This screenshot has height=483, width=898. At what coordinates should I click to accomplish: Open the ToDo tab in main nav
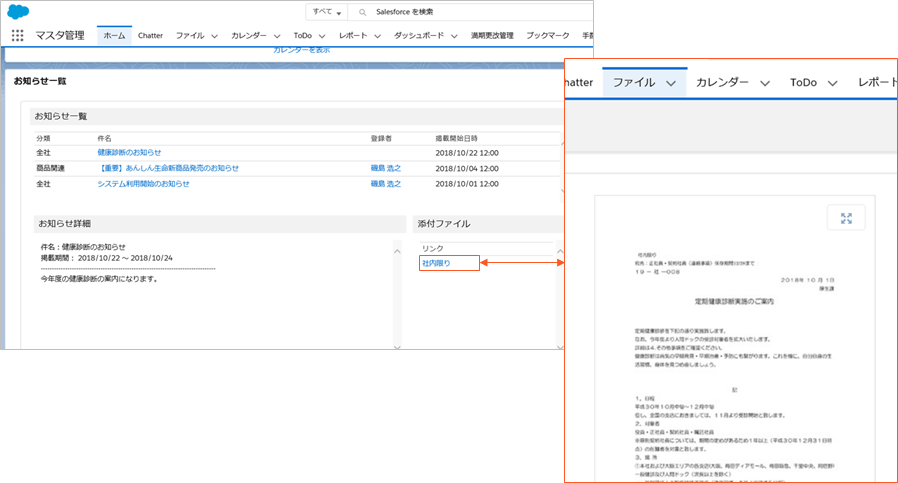point(302,36)
